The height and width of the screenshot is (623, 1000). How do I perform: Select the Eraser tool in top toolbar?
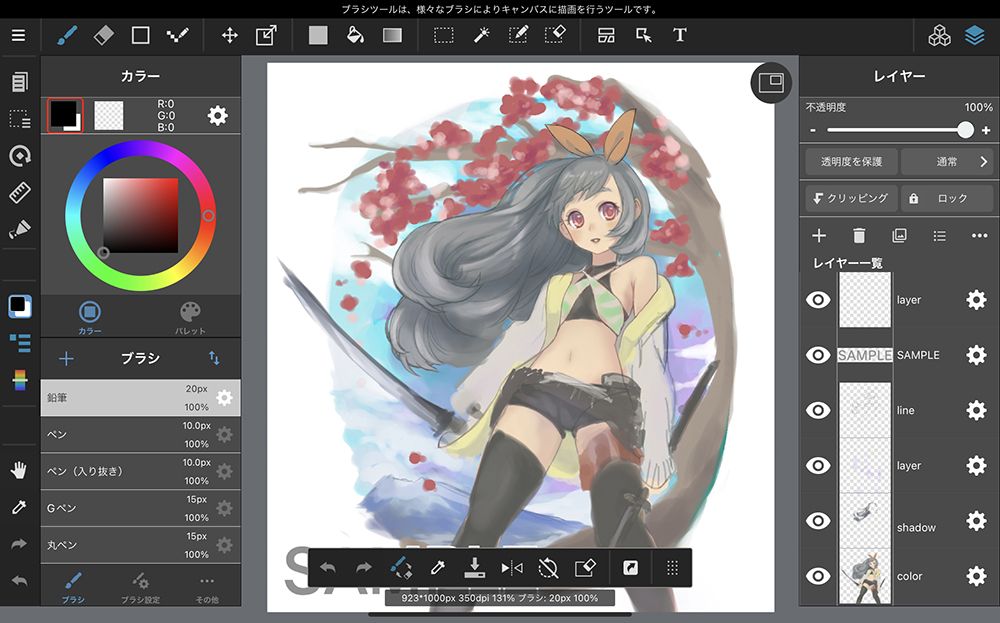click(104, 35)
